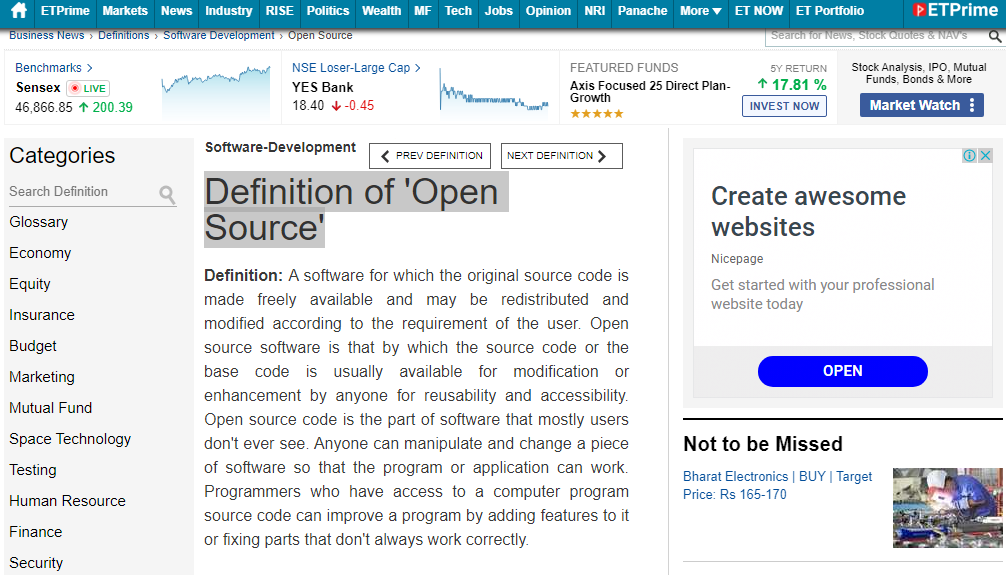Open Benchmarks chevron link
1006x575 pixels.
pyautogui.click(x=54, y=67)
